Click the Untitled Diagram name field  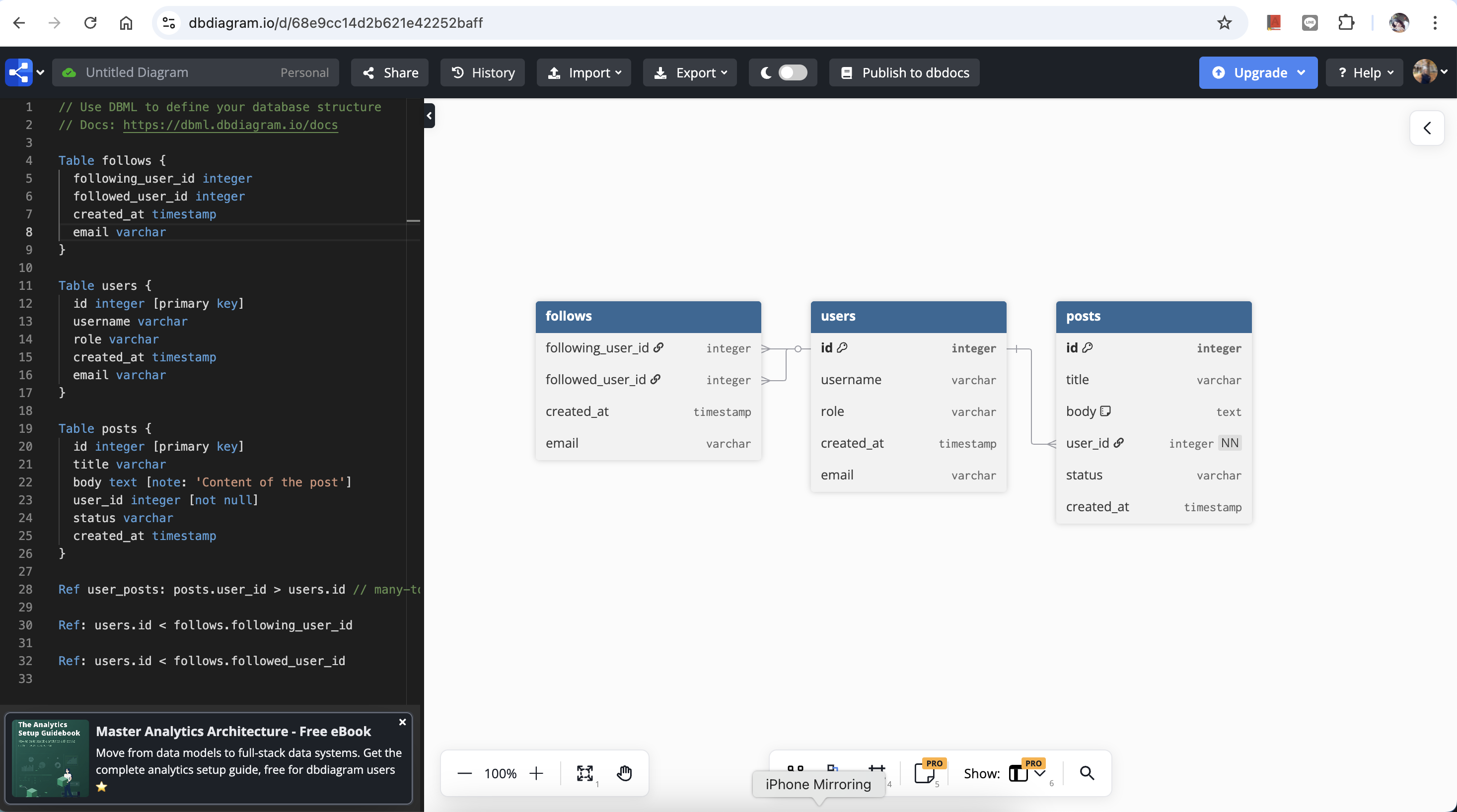point(195,72)
